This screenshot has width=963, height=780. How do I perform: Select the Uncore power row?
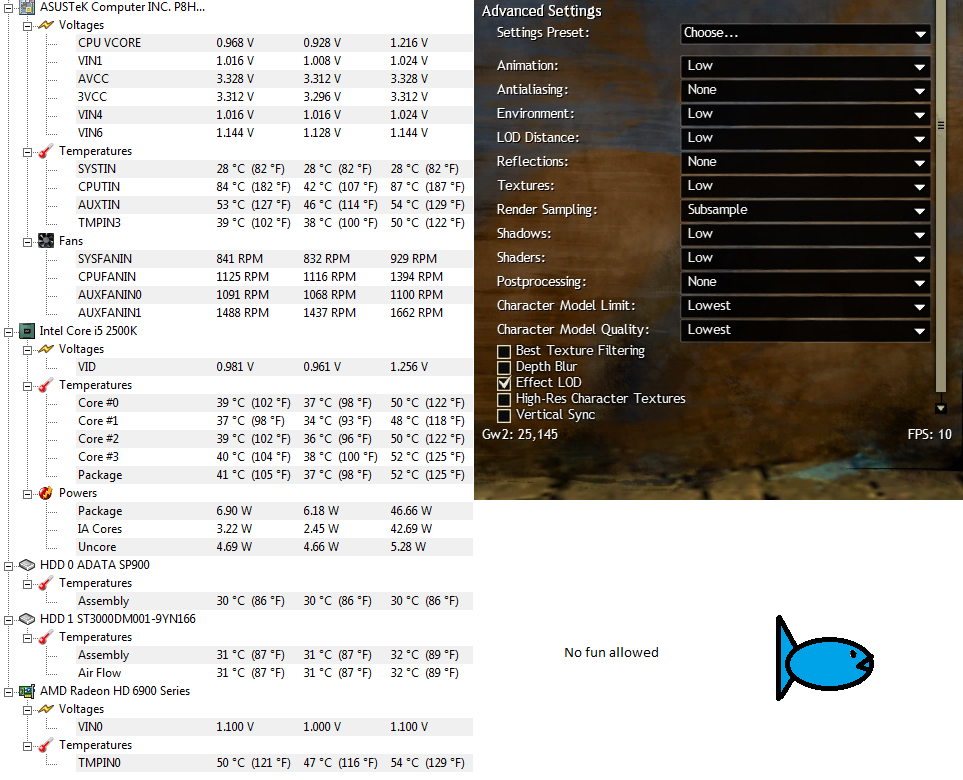pyautogui.click(x=274, y=547)
